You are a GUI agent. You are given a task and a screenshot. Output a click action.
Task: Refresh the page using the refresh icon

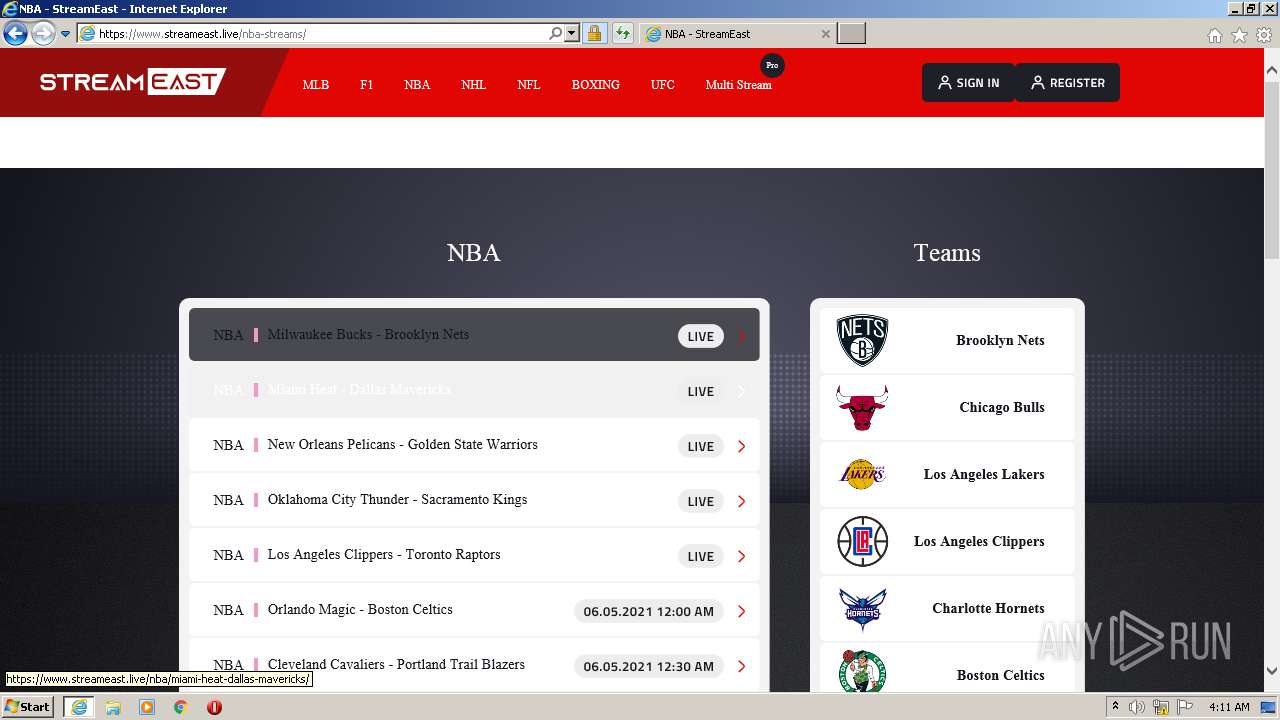click(623, 34)
